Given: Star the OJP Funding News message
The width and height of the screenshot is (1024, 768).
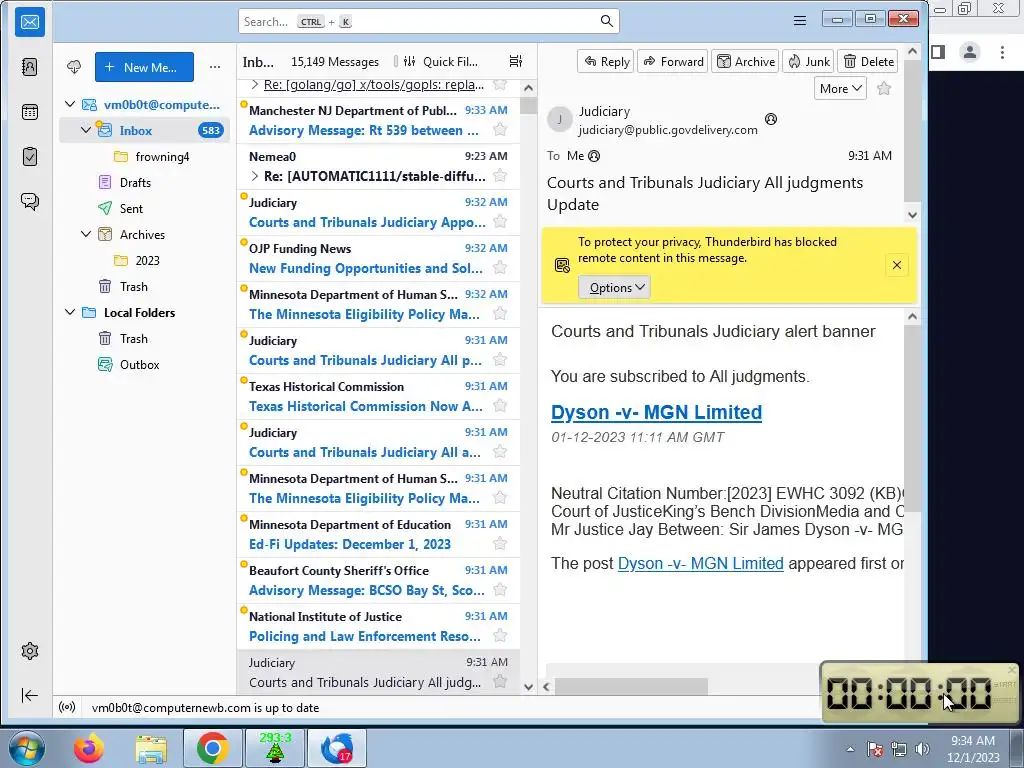Looking at the screenshot, I should tap(500, 267).
